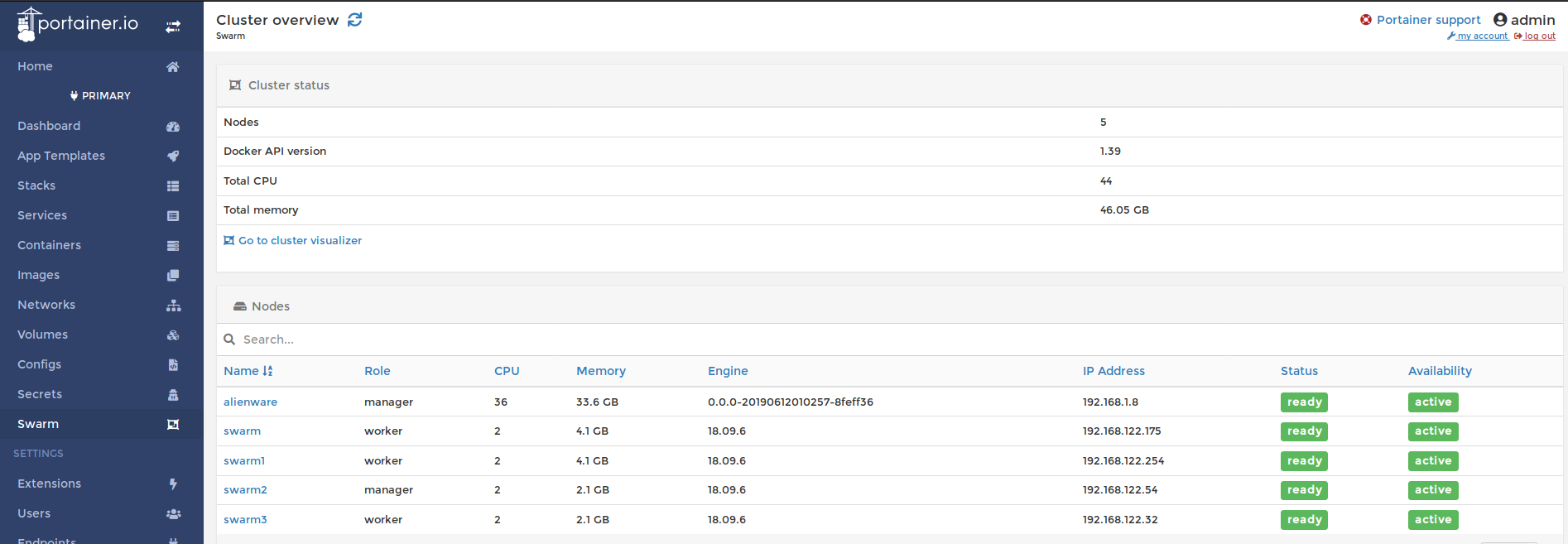Click the ready badge in alienware row
Viewport: 1568px width, 544px height.
point(1304,402)
